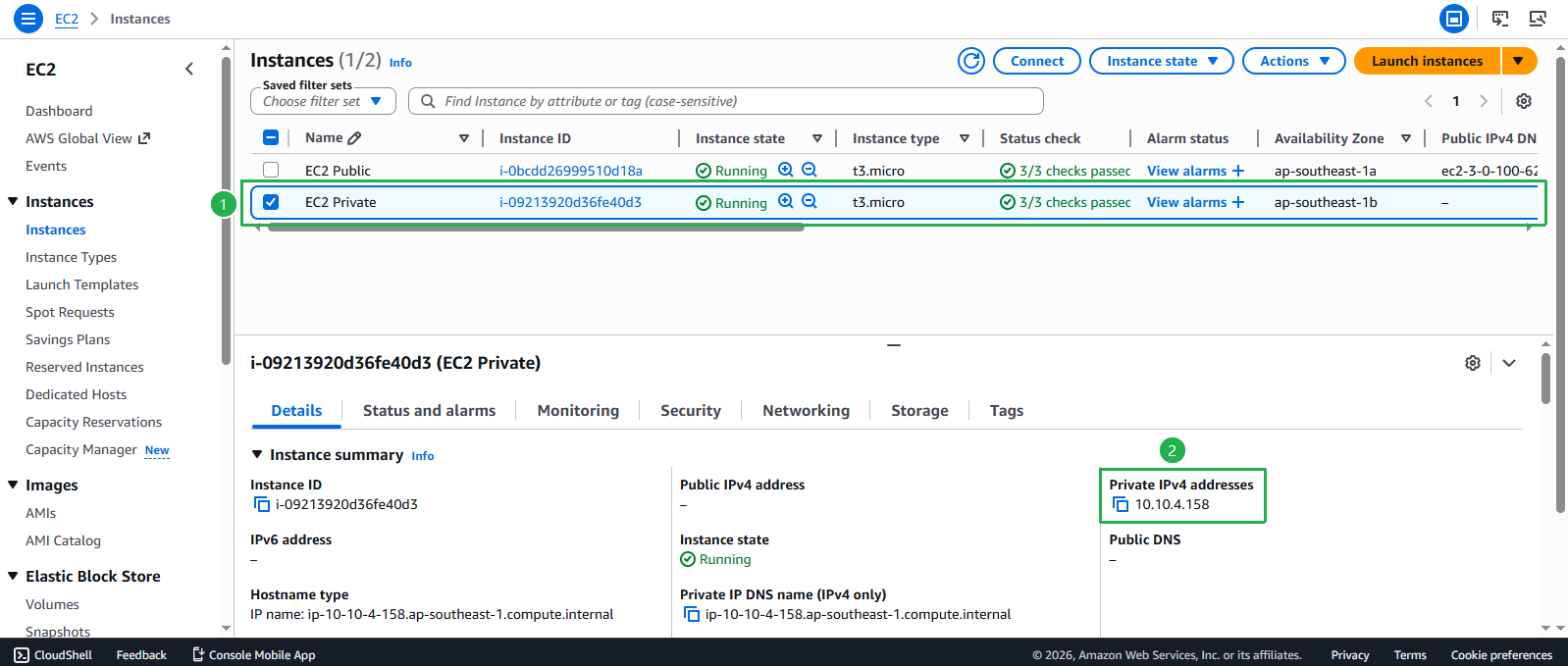1568x666 pixels.
Task: Copy the Private IP DNS name
Action: [692, 614]
